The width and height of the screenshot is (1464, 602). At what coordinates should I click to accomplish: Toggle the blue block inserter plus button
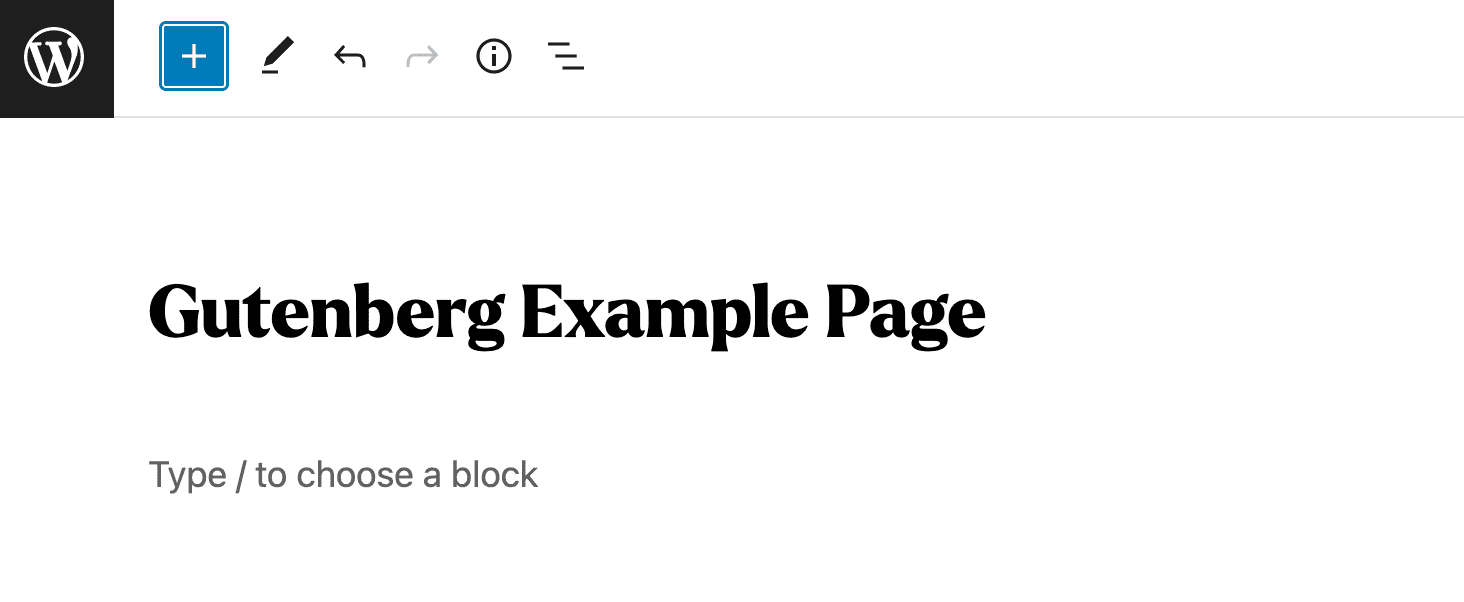(x=194, y=57)
